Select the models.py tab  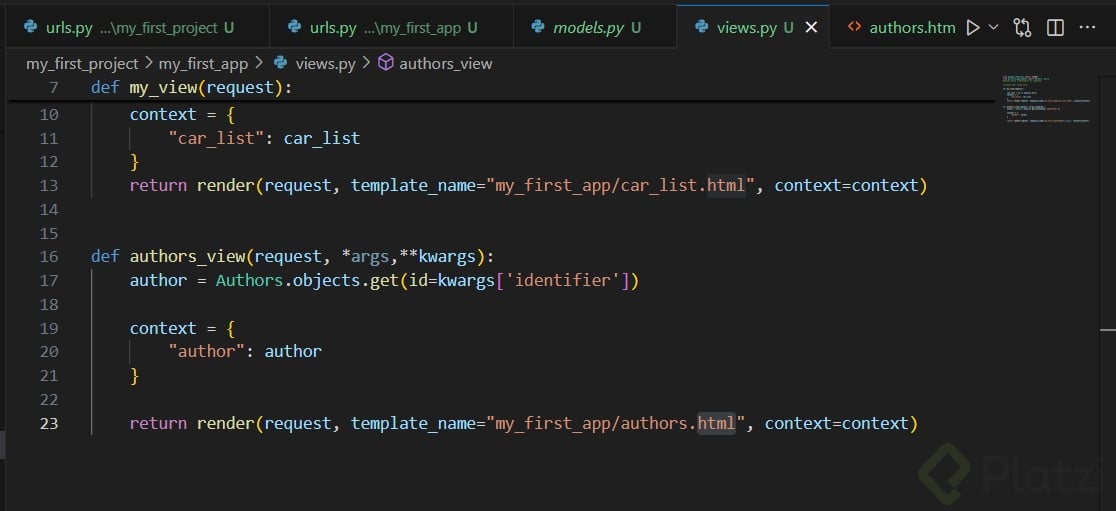point(587,28)
